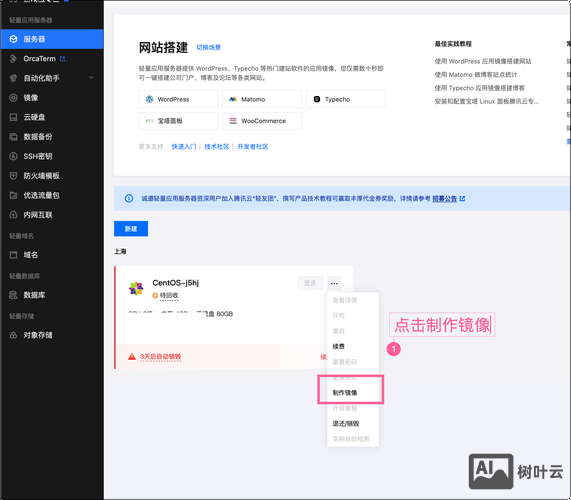Screen dimensions: 571x500
Task: Click external-link icon after 招募公告
Action: 462,198
